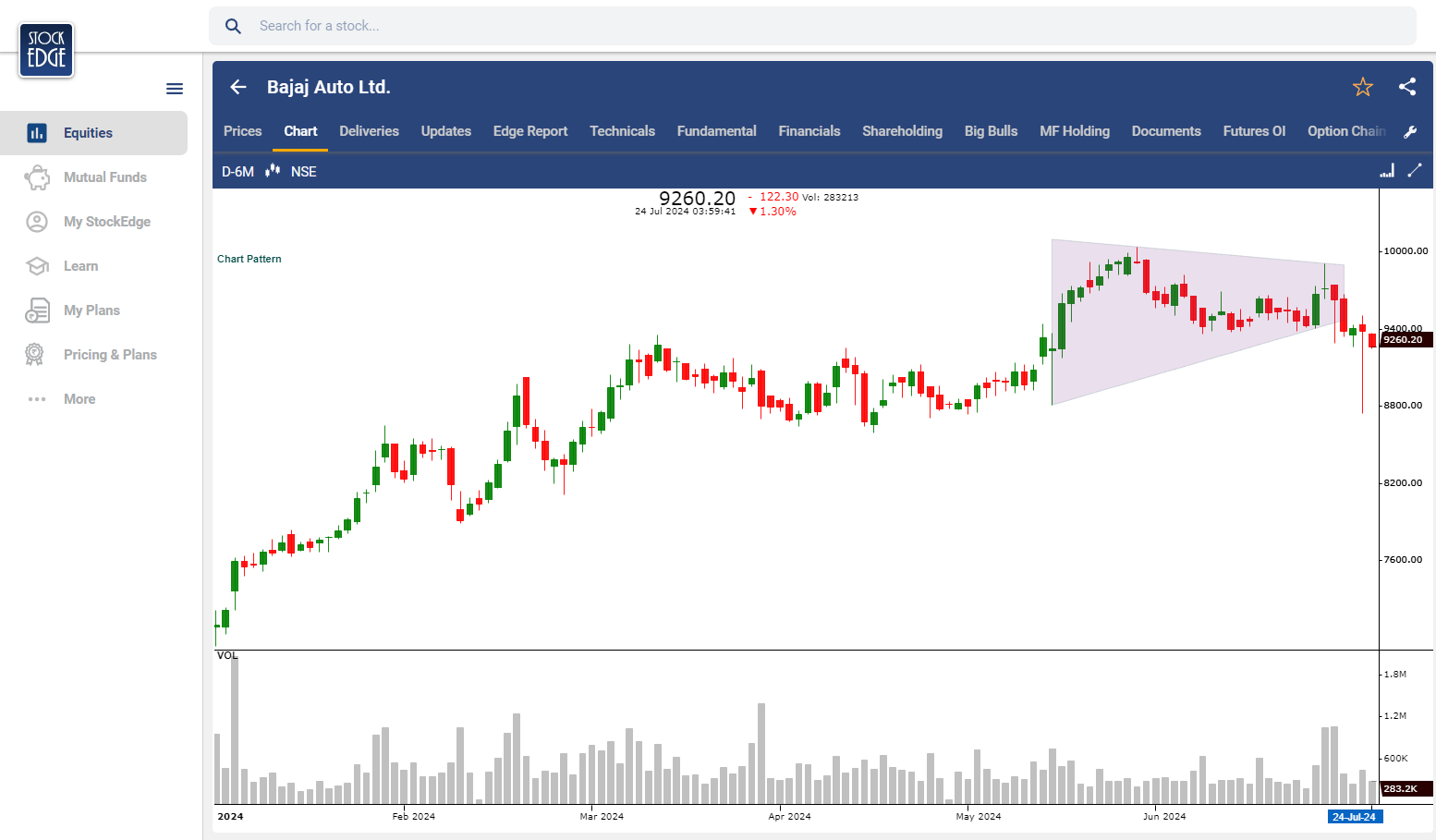The image size is (1436, 840).
Task: Click the search magnifier icon
Action: (234, 26)
